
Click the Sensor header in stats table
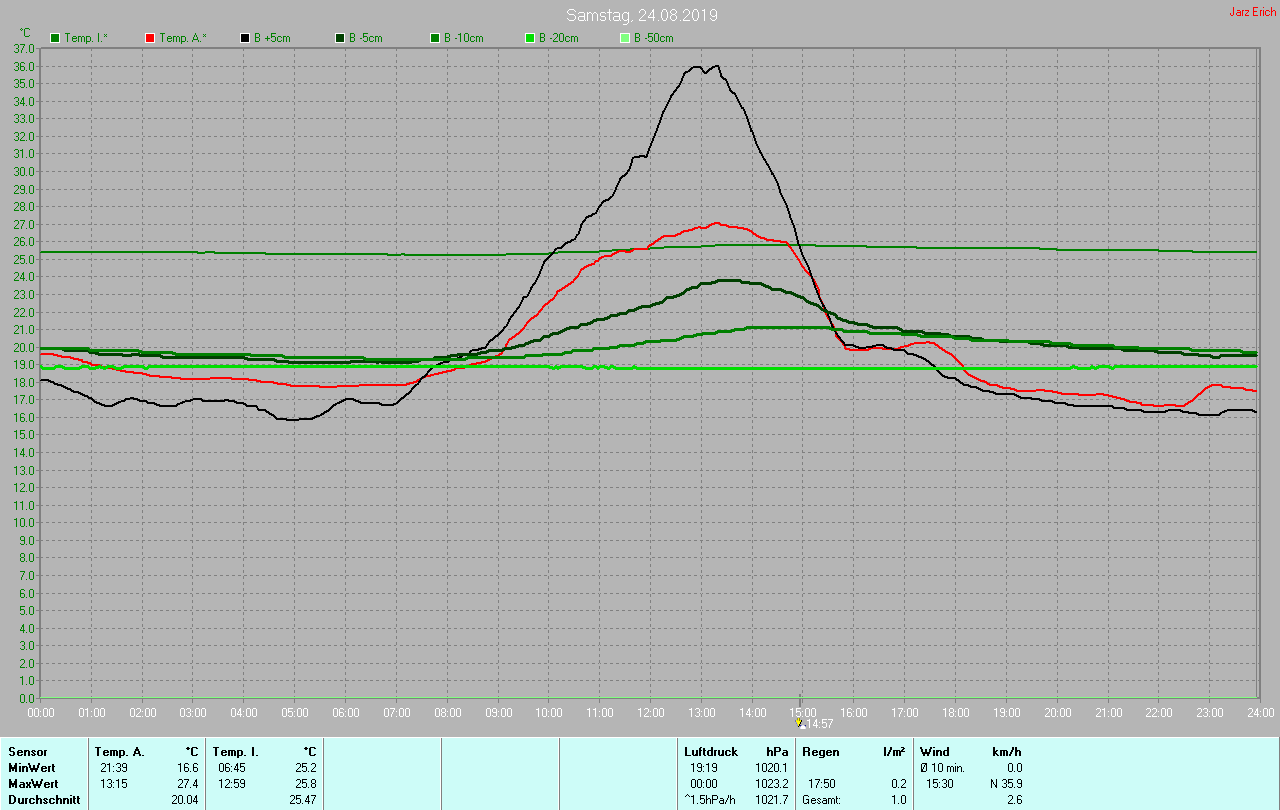tap(28, 751)
